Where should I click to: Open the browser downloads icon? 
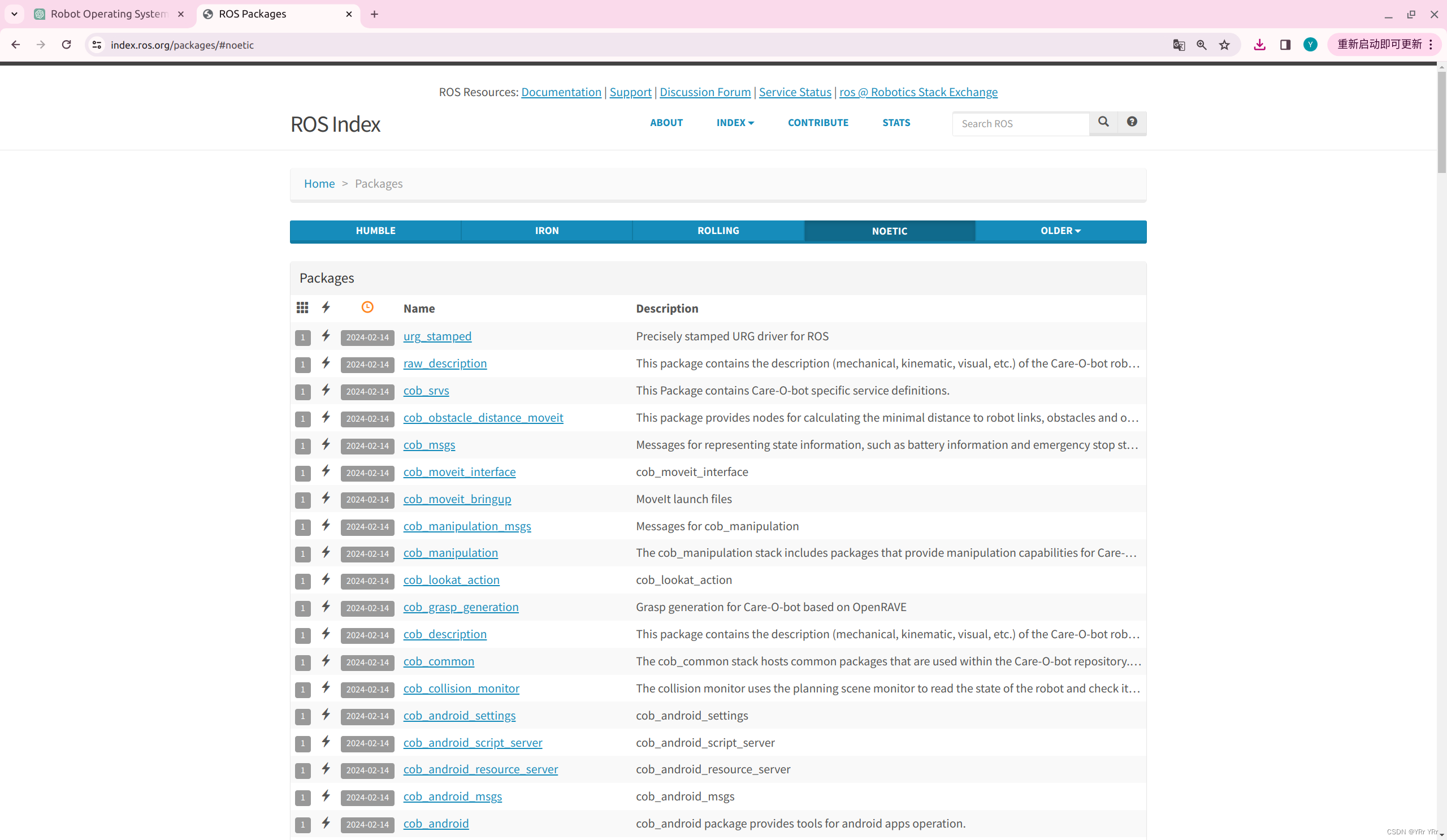tap(1259, 45)
